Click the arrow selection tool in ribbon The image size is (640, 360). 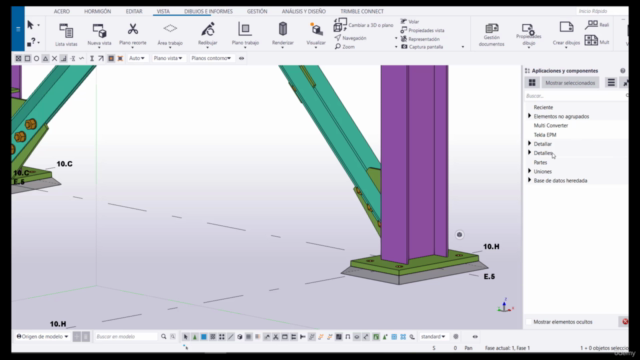[x=30, y=25]
